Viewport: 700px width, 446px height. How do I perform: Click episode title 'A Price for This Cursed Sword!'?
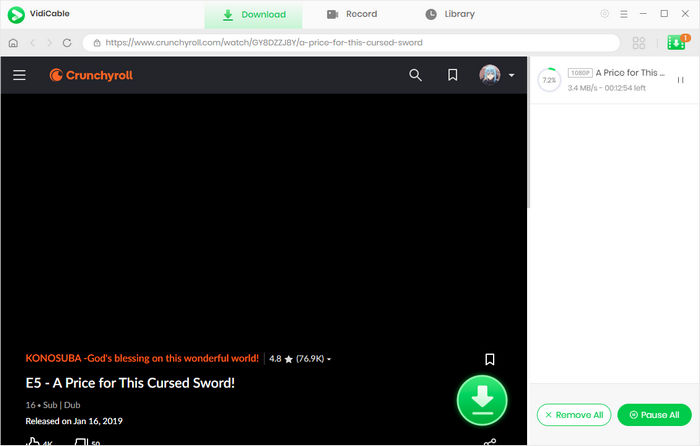(x=130, y=383)
